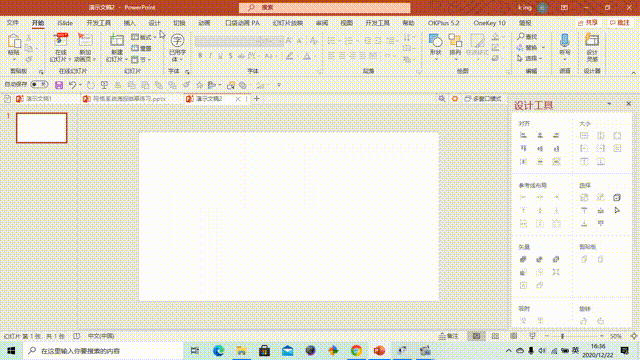Screen dimensions: 640x360
Task: Click the PowerPoint title bar search box
Action: (324, 7)
